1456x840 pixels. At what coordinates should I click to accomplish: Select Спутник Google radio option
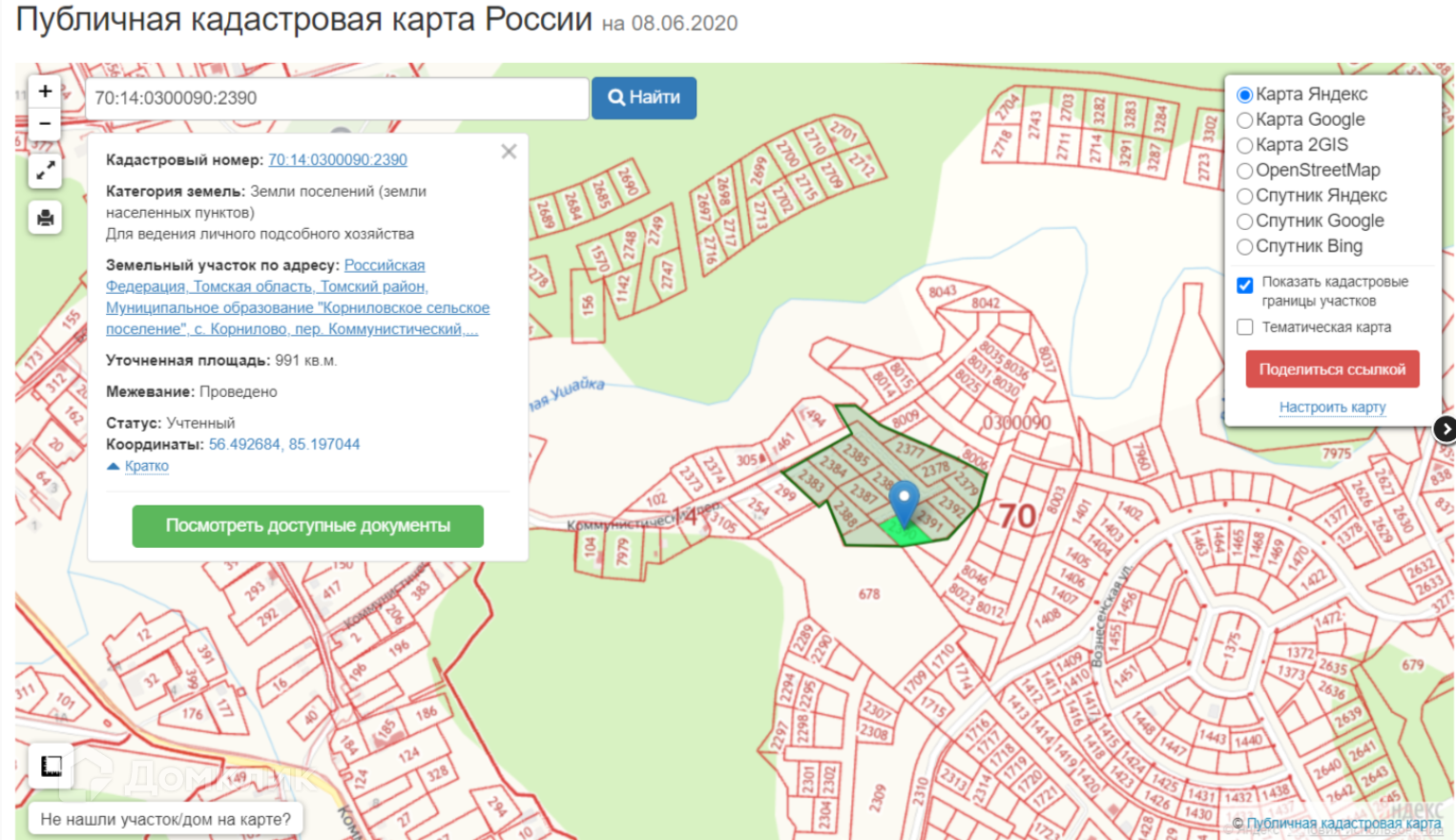1245,221
